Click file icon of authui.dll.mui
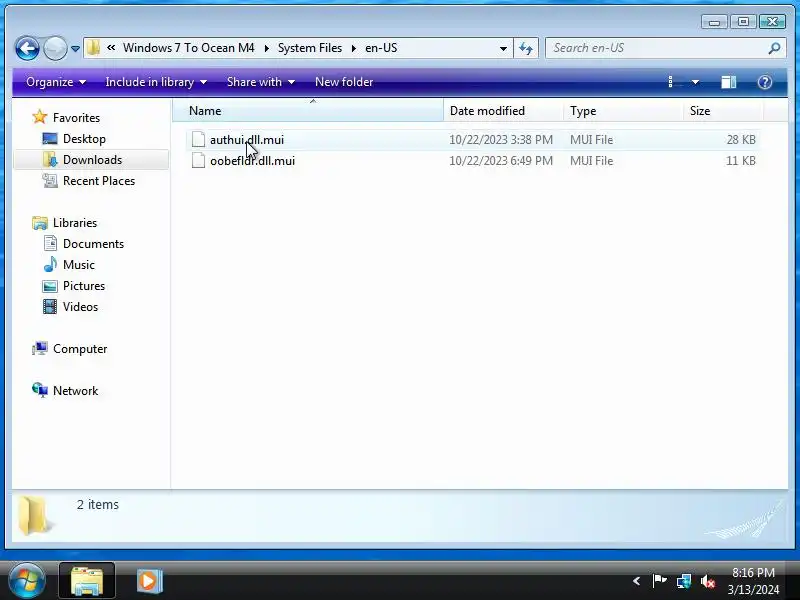This screenshot has width=800, height=600. [x=198, y=139]
